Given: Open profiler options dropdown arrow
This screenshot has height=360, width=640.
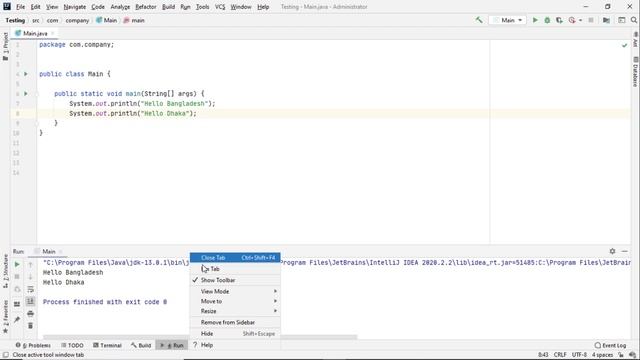Looking at the screenshot, I should pos(580,20).
